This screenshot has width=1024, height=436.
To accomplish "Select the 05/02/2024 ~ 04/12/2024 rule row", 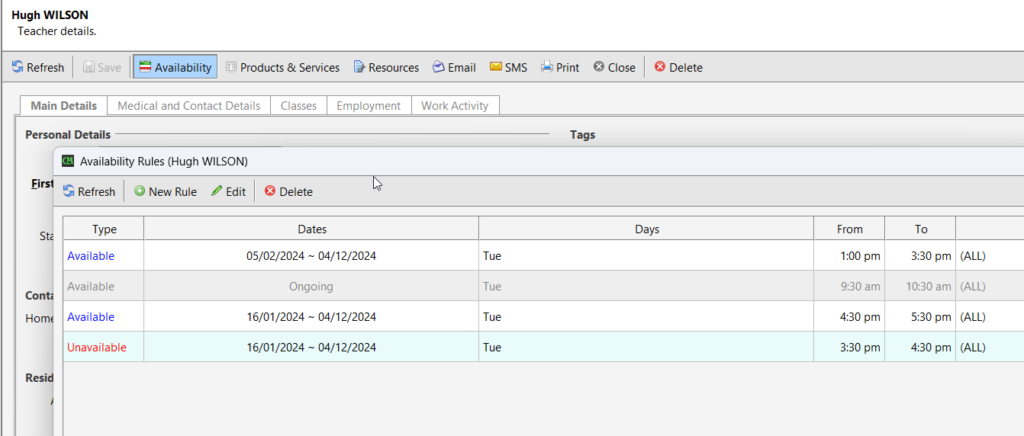I will pos(543,256).
